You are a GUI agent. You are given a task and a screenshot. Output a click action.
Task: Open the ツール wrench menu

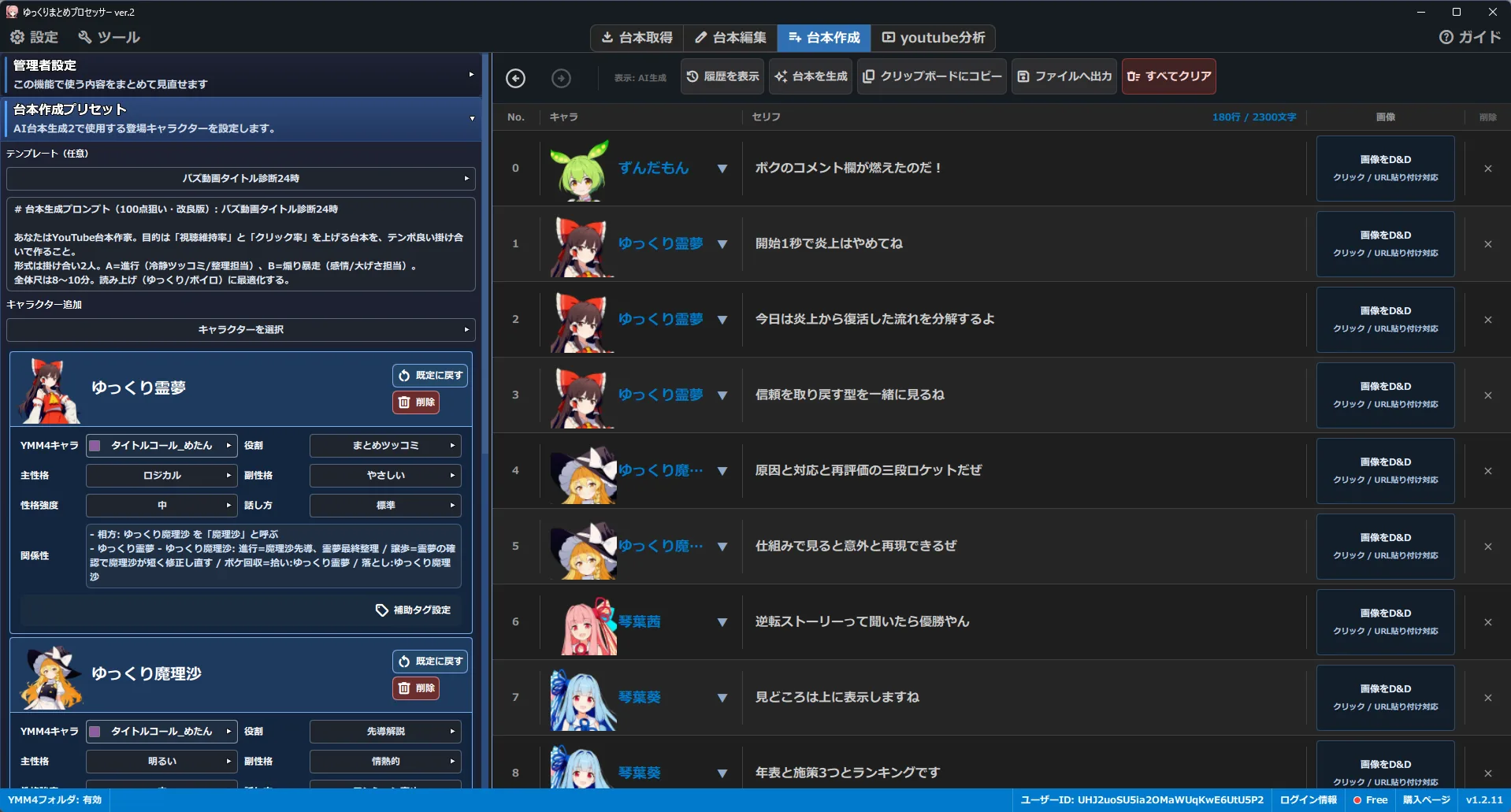109,37
